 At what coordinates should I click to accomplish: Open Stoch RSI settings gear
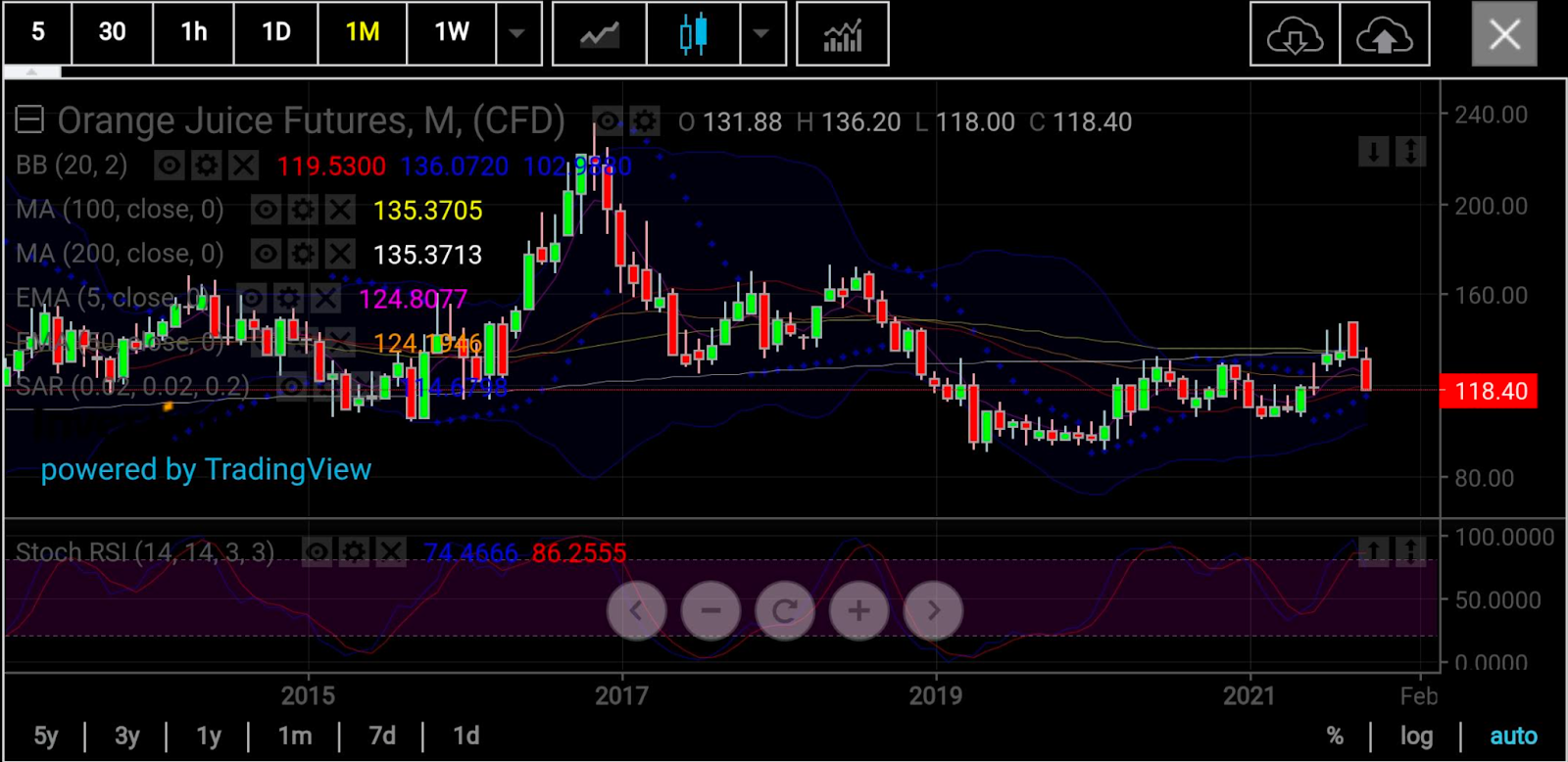coord(354,552)
